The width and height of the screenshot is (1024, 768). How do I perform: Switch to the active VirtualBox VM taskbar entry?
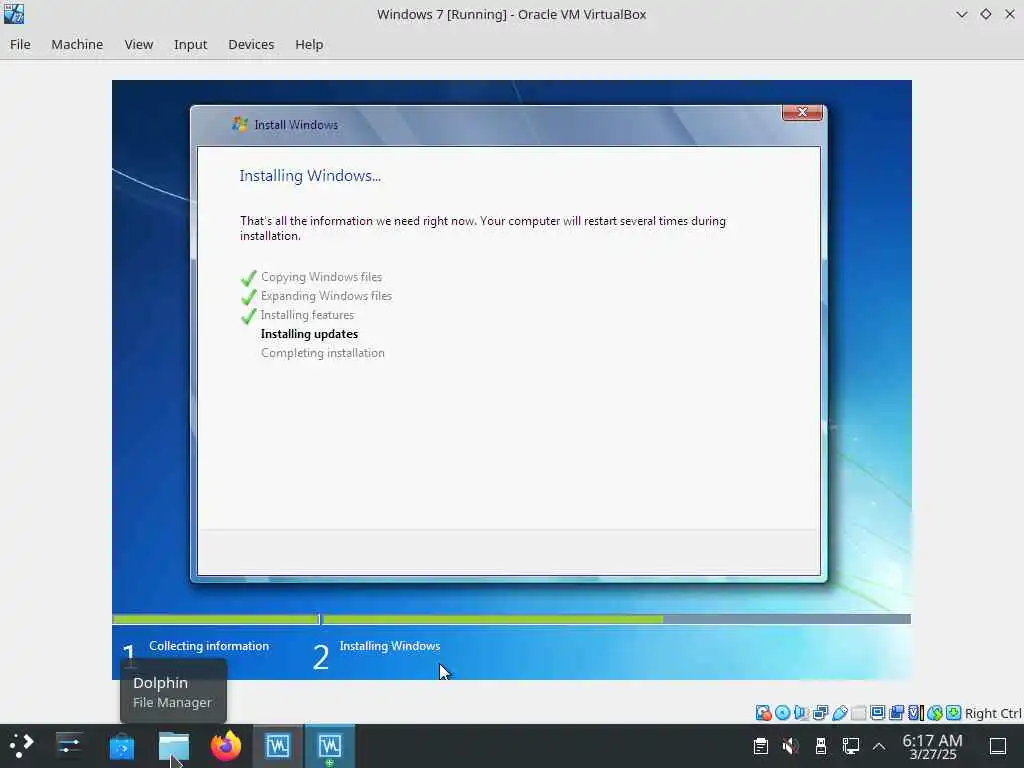click(x=330, y=746)
